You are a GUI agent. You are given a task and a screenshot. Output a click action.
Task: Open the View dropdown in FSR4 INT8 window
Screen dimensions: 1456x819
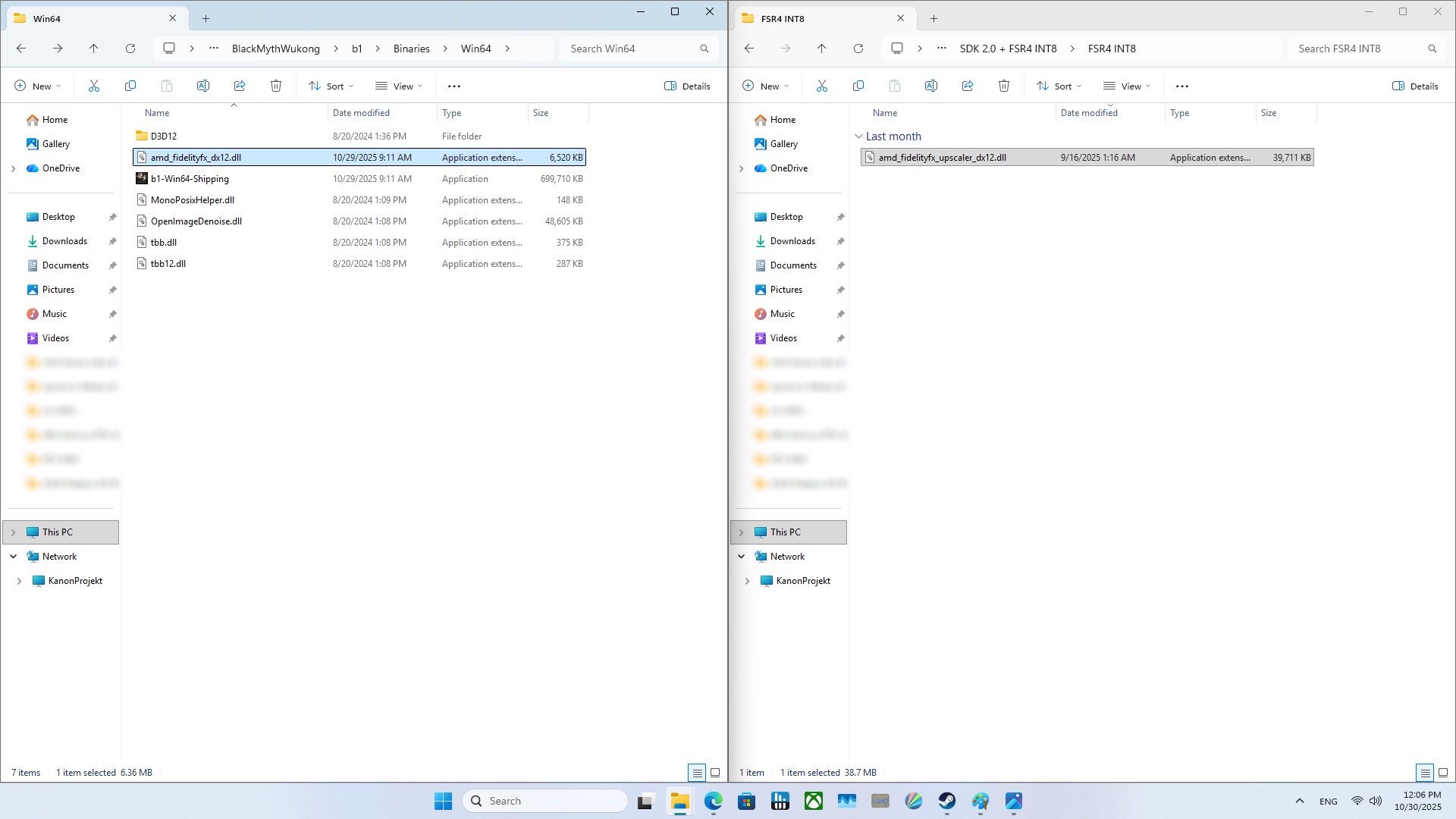[1127, 86]
